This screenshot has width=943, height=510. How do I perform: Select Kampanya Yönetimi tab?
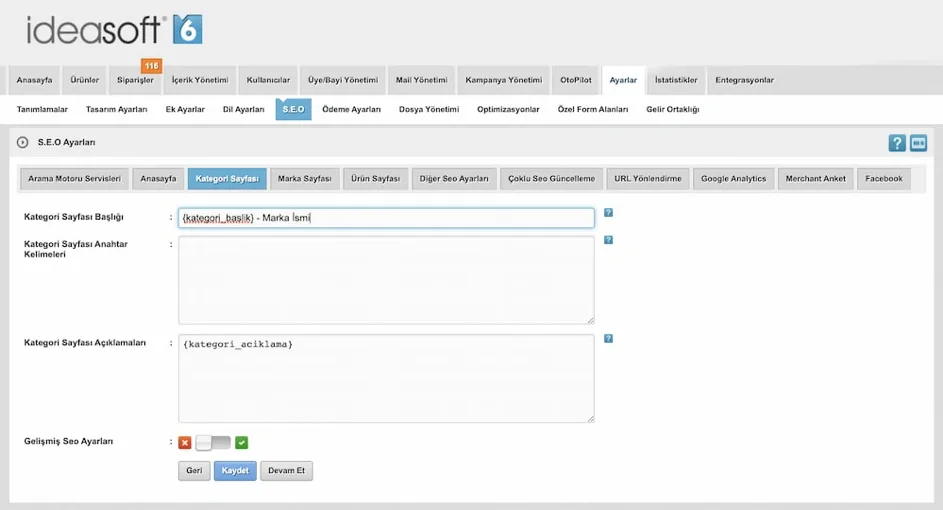tap(503, 80)
